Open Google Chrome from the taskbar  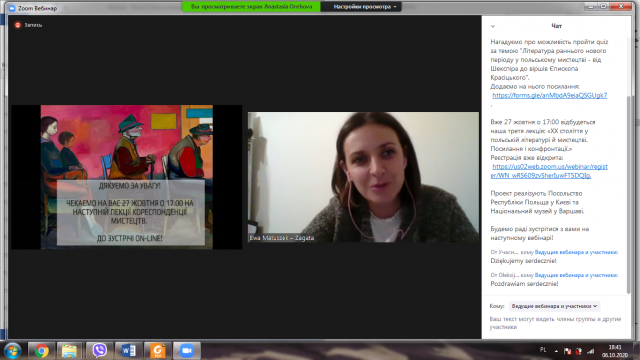click(x=41, y=351)
